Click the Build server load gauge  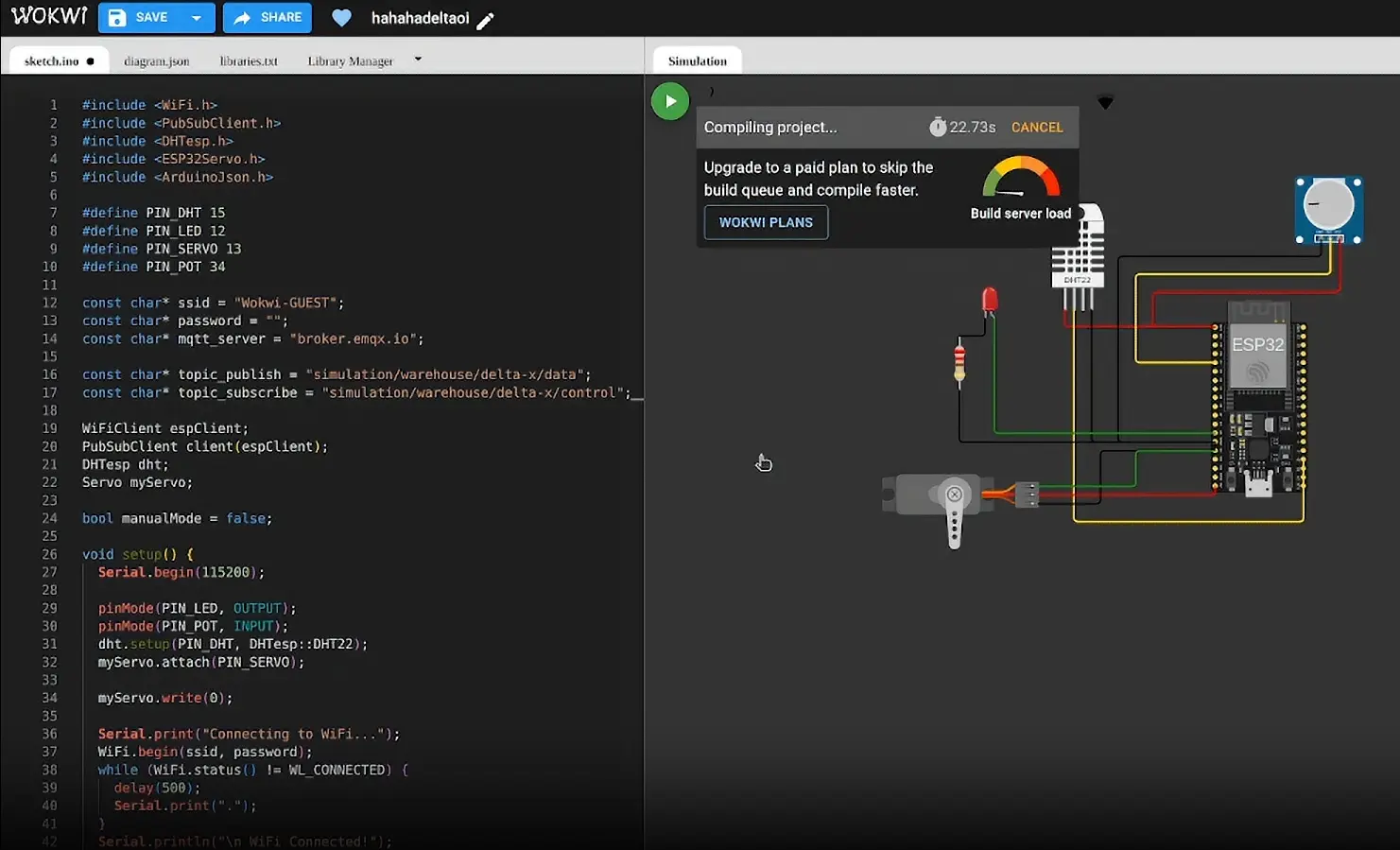1020,180
